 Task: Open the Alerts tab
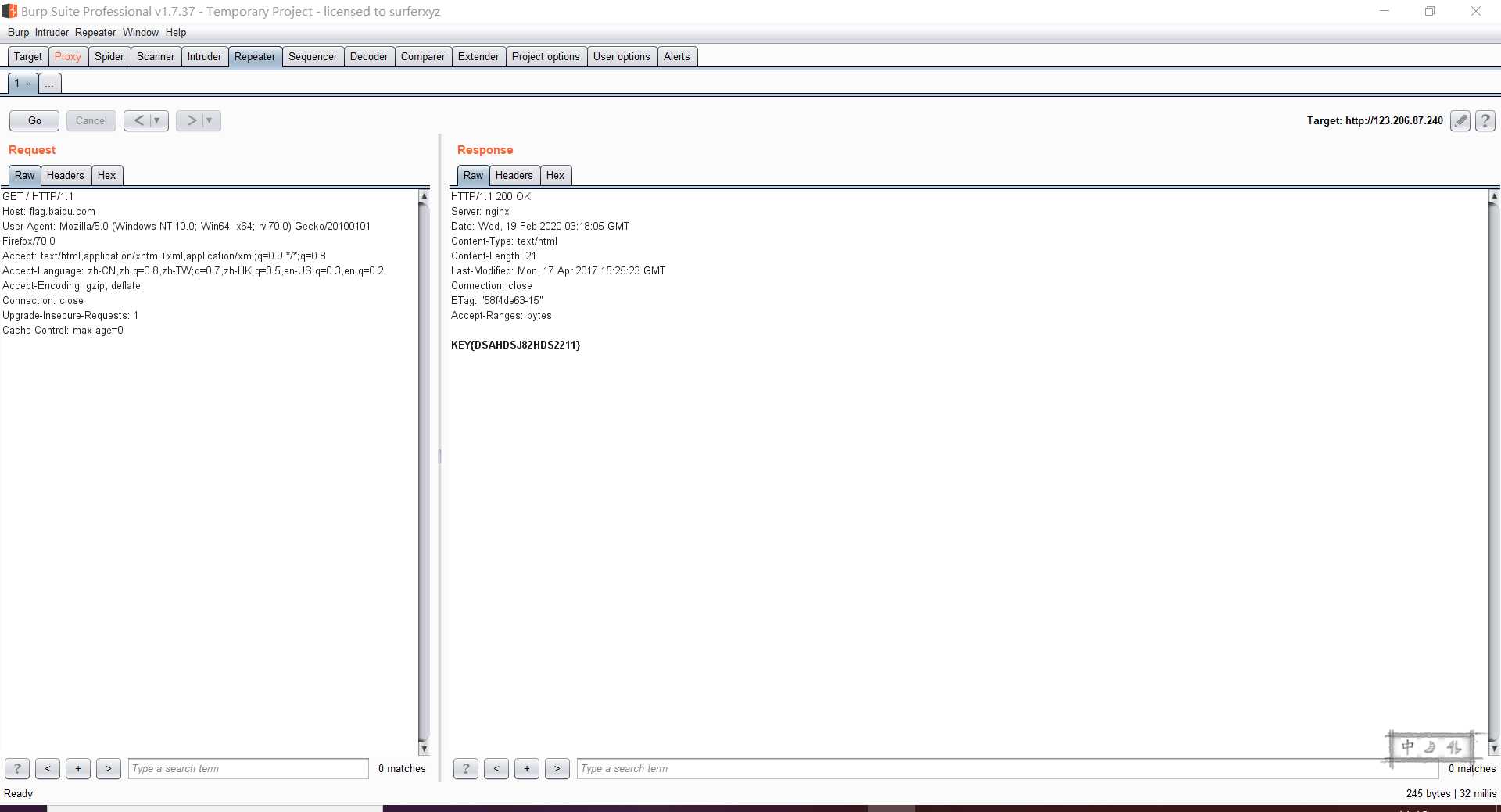677,57
